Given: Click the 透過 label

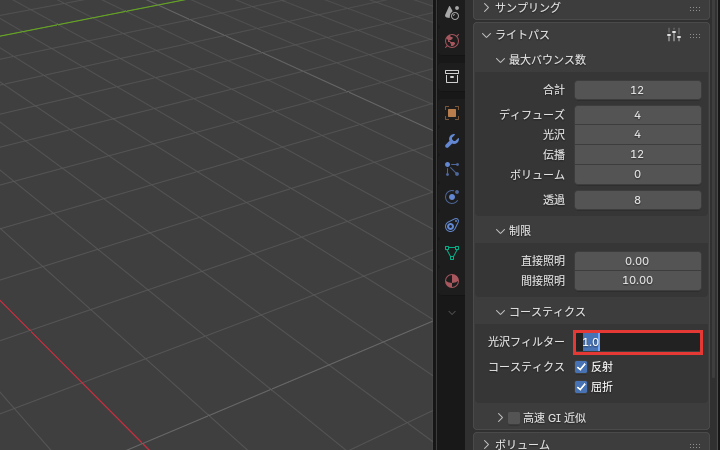Looking at the screenshot, I should pos(554,200).
